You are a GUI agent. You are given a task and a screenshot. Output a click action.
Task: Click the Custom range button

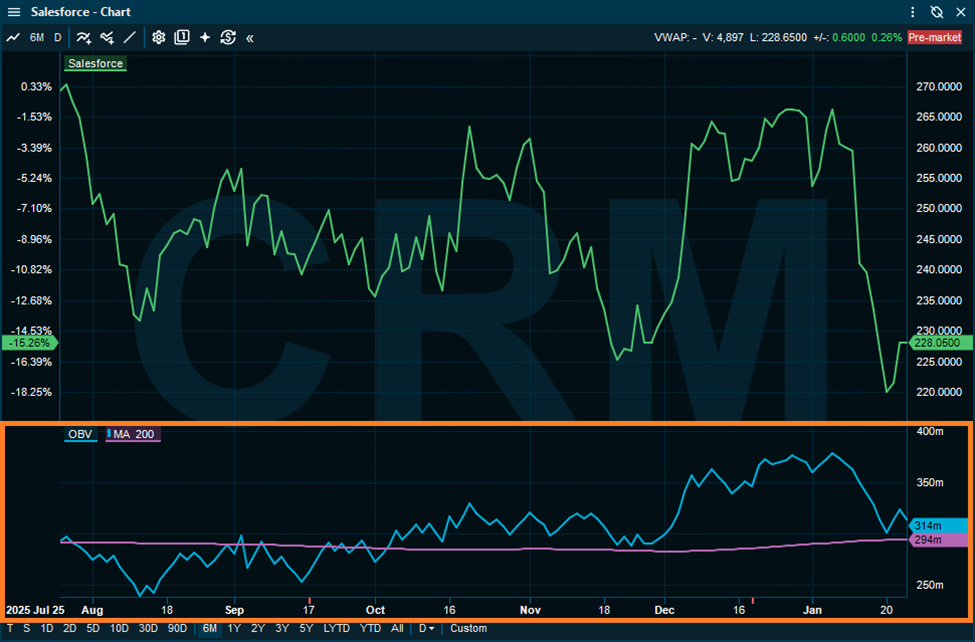tap(468, 628)
